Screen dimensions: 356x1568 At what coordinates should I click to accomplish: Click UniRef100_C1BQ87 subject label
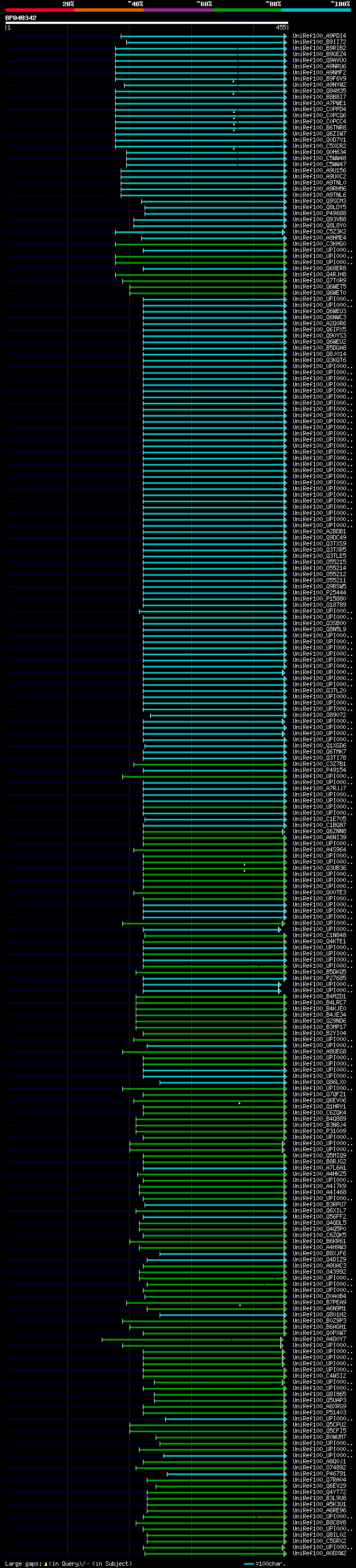pyautogui.click(x=319, y=825)
